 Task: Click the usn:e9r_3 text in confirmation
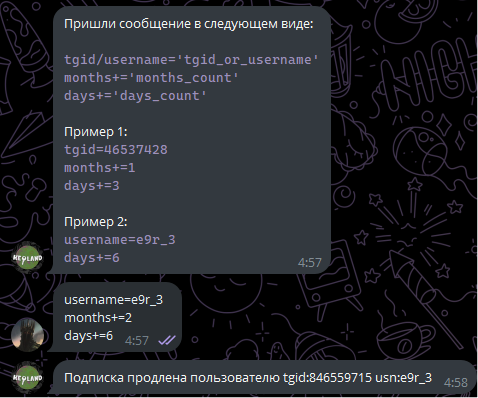coord(404,378)
